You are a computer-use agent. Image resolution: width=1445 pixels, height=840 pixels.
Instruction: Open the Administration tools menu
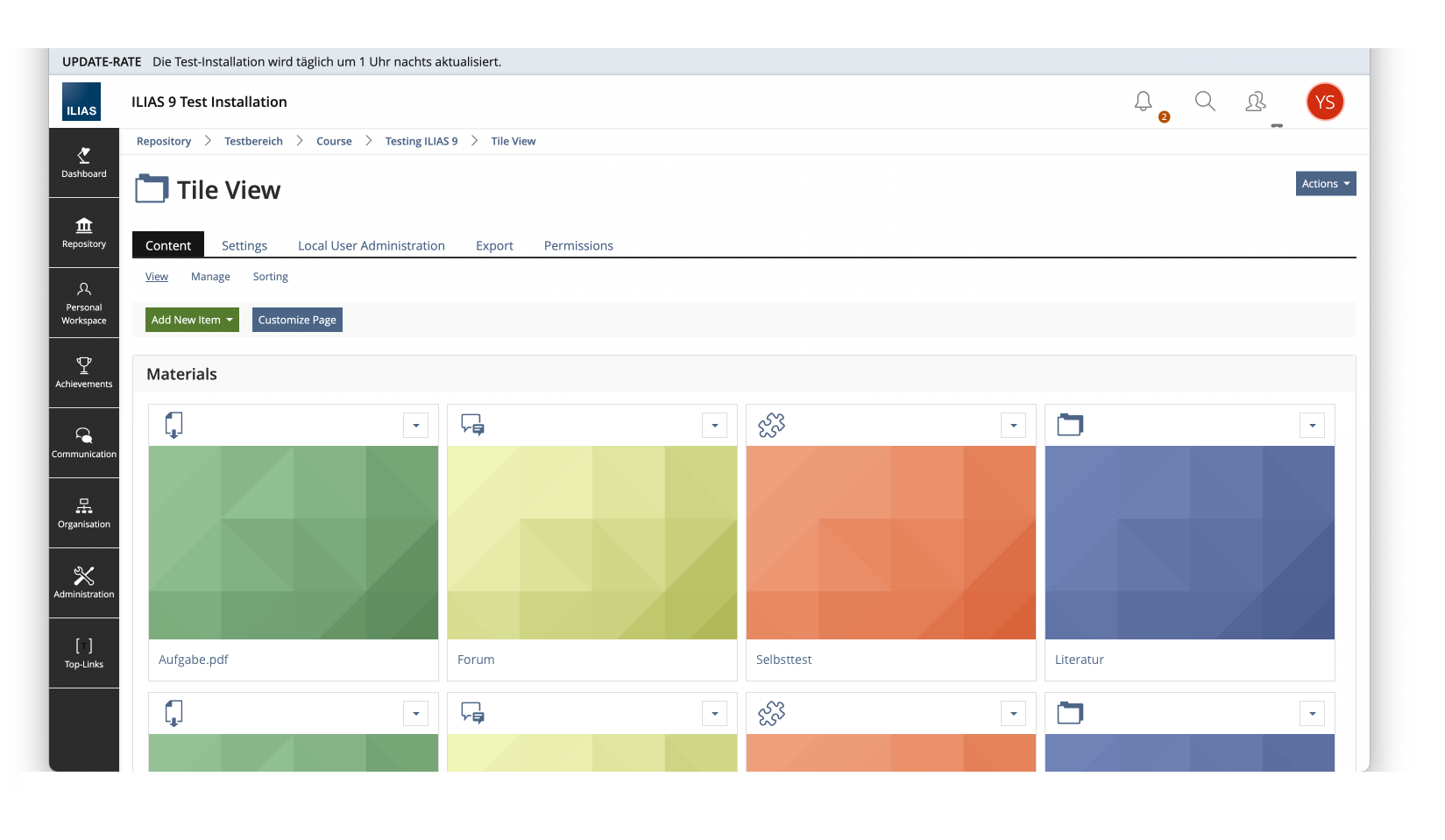point(84,583)
